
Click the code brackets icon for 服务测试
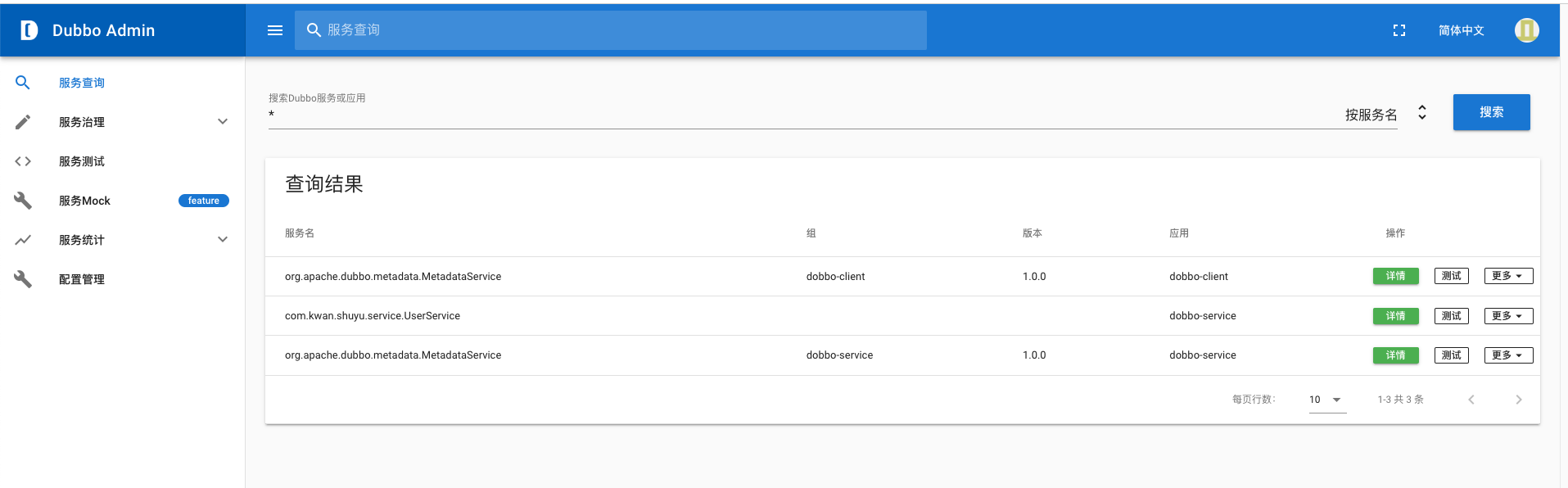click(x=23, y=161)
